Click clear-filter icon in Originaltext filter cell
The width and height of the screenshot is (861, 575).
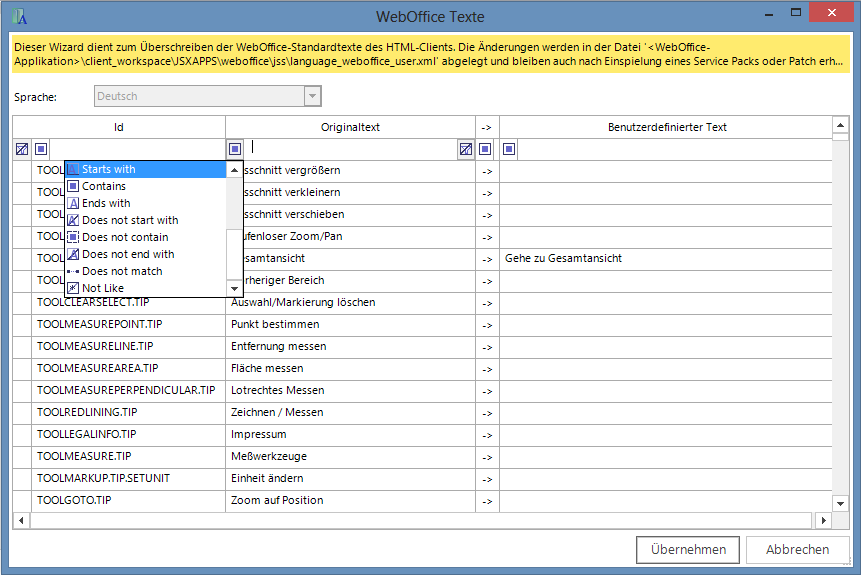click(465, 149)
